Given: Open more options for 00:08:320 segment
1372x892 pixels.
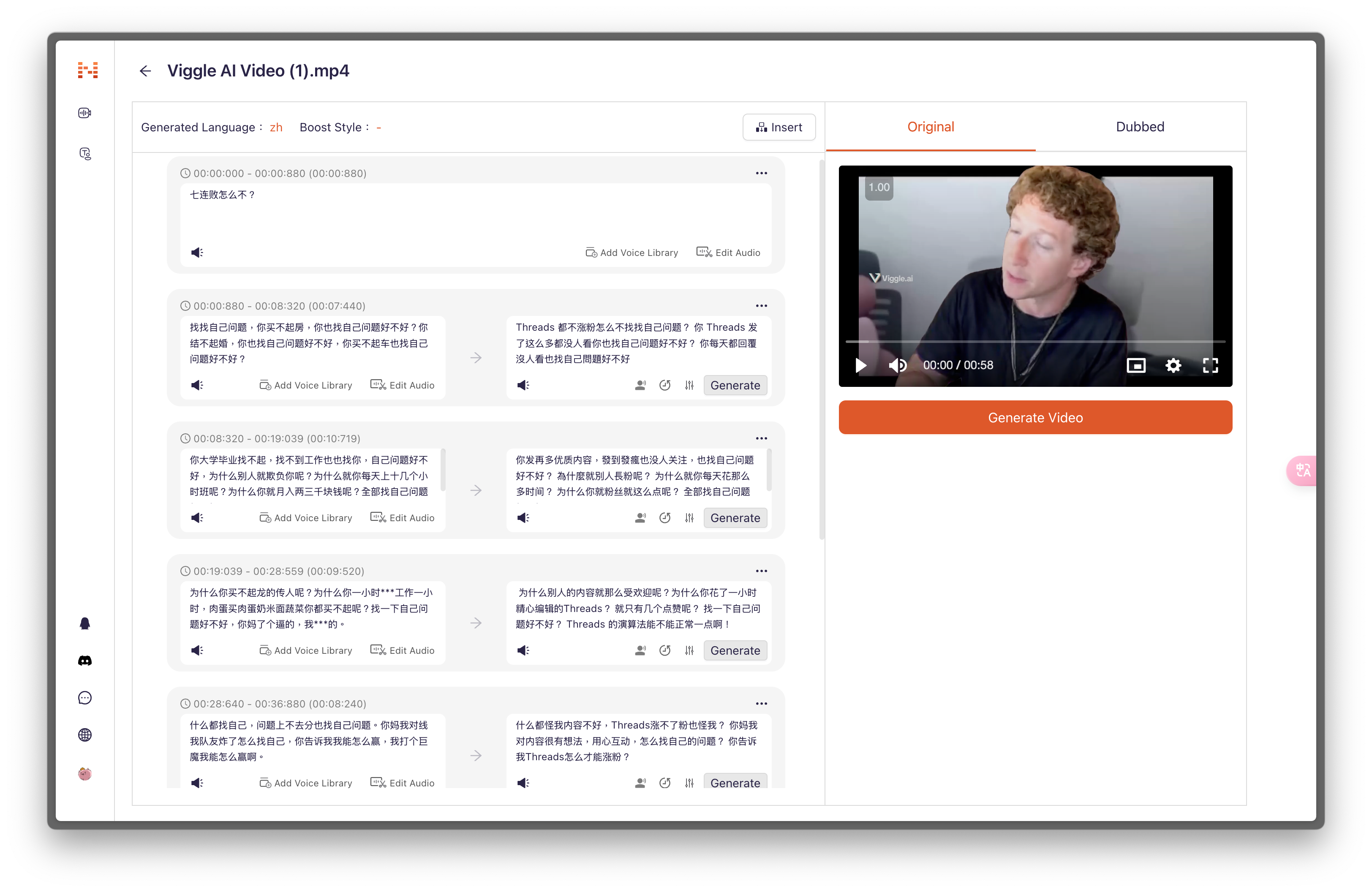Looking at the screenshot, I should pos(762,438).
